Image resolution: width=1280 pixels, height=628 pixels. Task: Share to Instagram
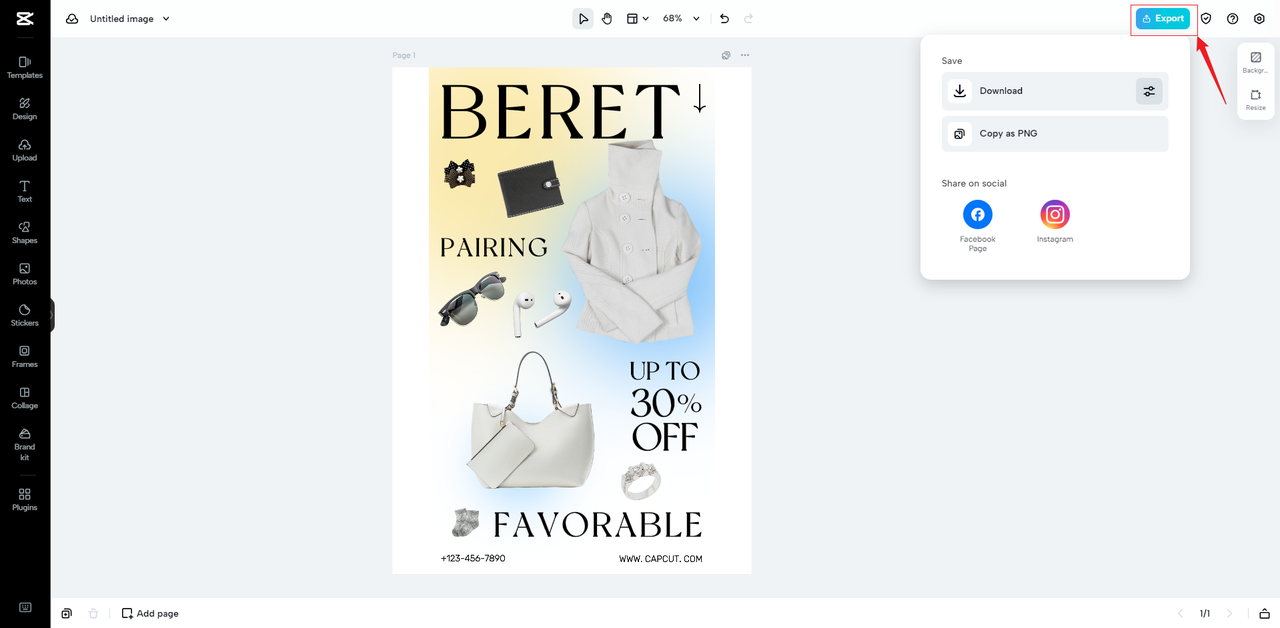[x=1055, y=221]
